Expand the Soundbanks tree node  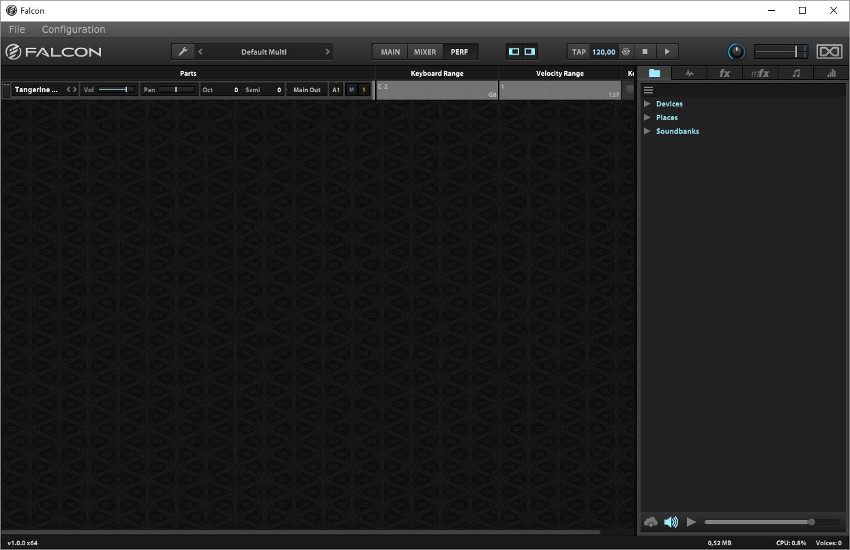click(x=647, y=131)
